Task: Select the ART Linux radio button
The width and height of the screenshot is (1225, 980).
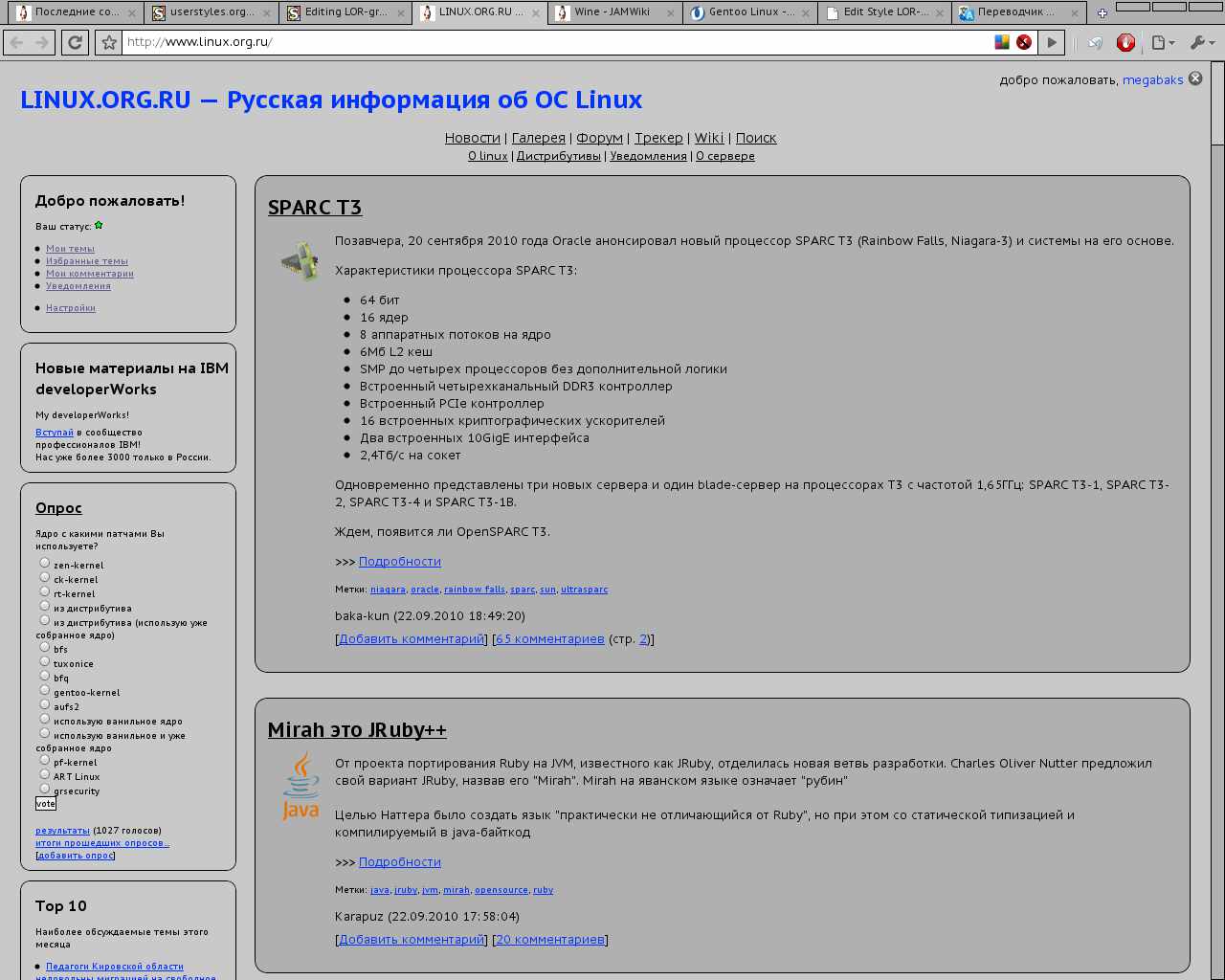Action: tap(44, 774)
